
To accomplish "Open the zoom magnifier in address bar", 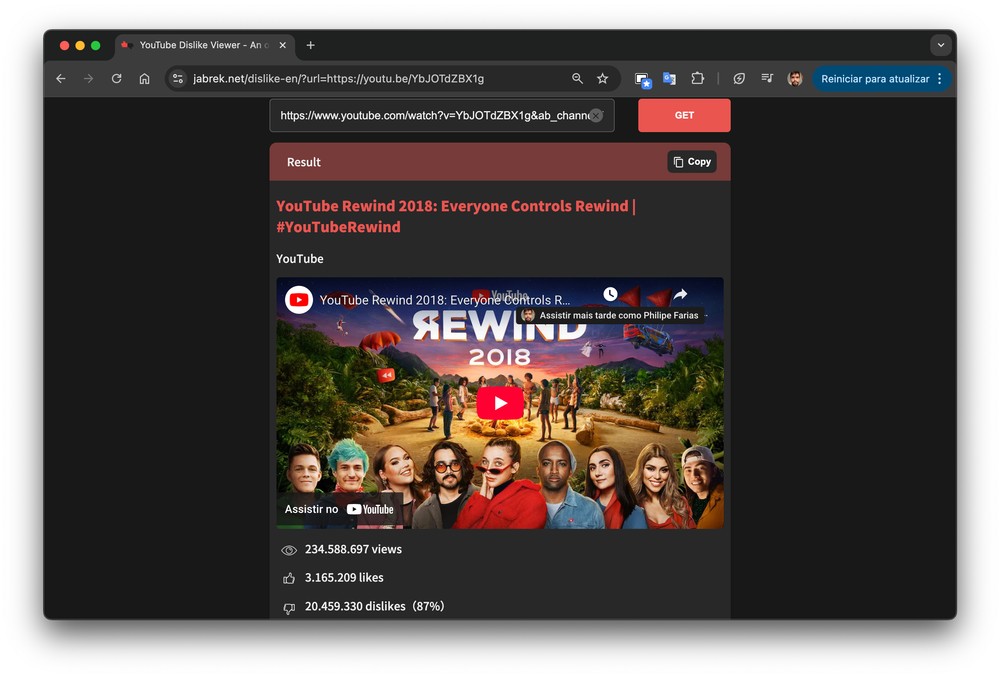I will (x=577, y=79).
